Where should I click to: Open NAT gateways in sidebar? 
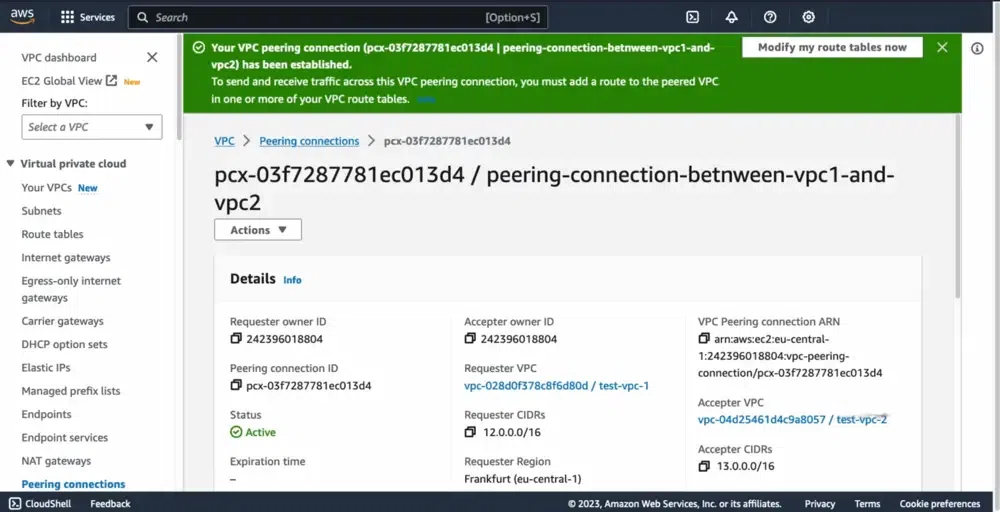(x=56, y=461)
